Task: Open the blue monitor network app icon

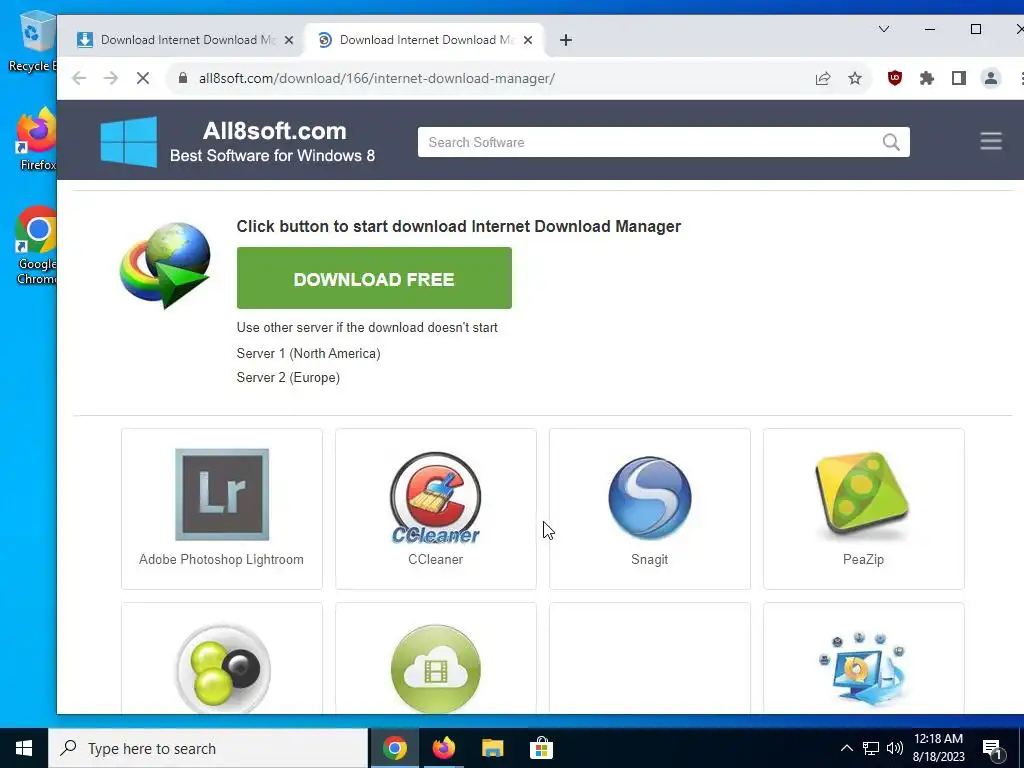Action: tap(862, 668)
